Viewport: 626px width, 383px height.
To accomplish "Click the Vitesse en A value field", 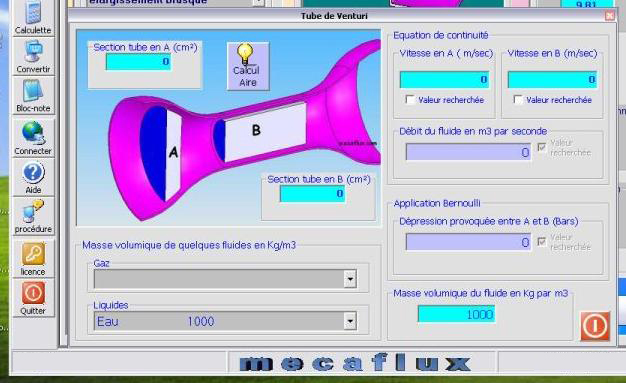I will tap(444, 79).
